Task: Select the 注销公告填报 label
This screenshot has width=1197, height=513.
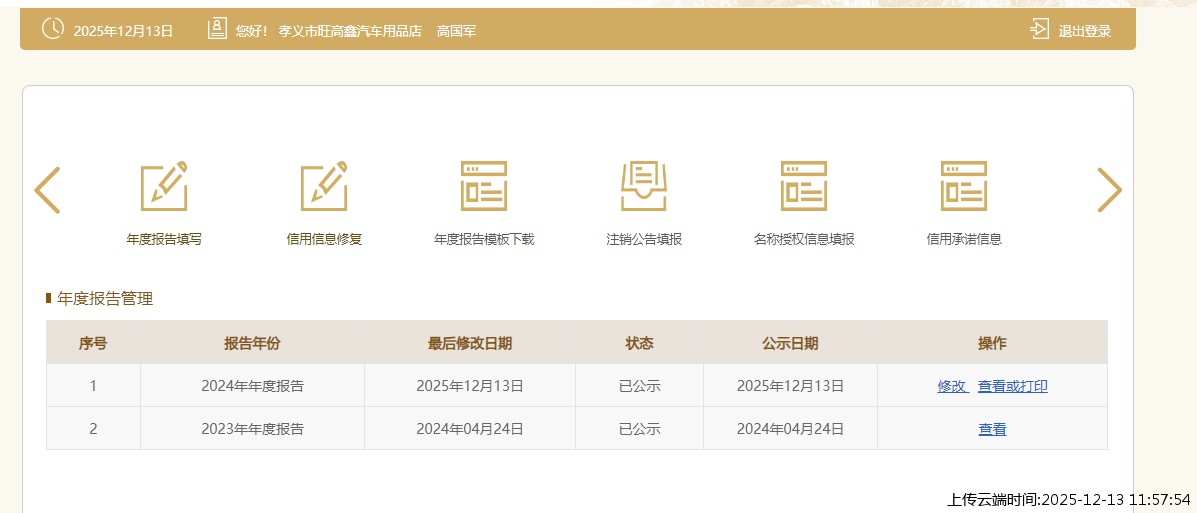Action: 644,240
